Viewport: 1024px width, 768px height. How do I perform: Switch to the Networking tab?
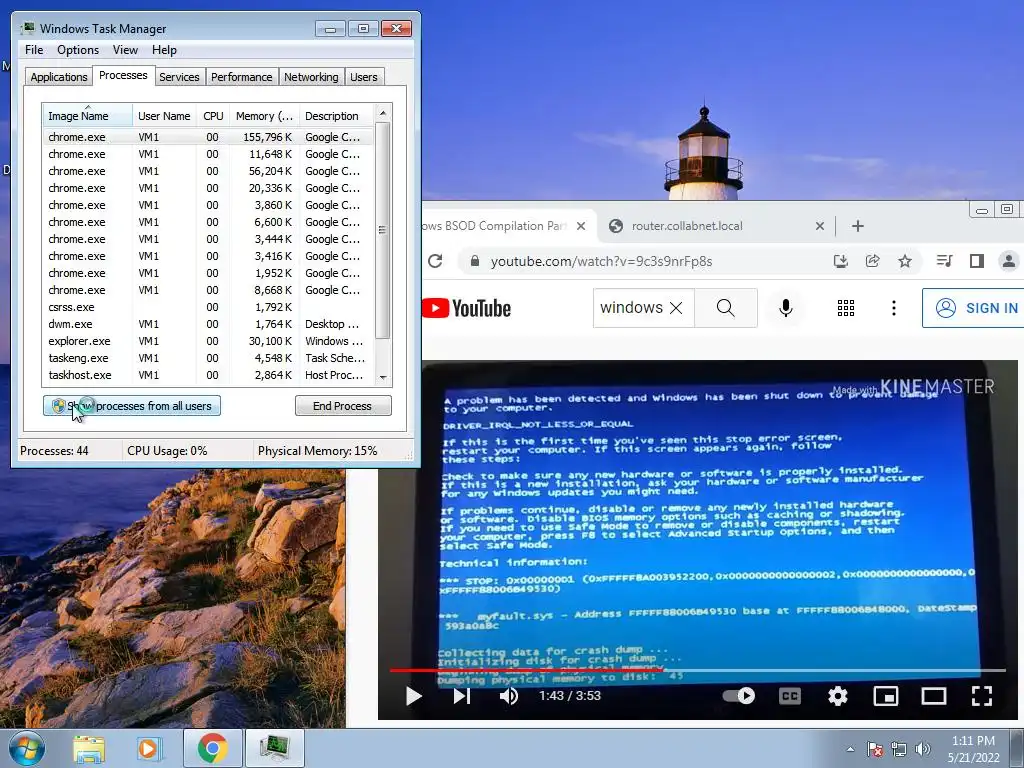[x=311, y=77]
